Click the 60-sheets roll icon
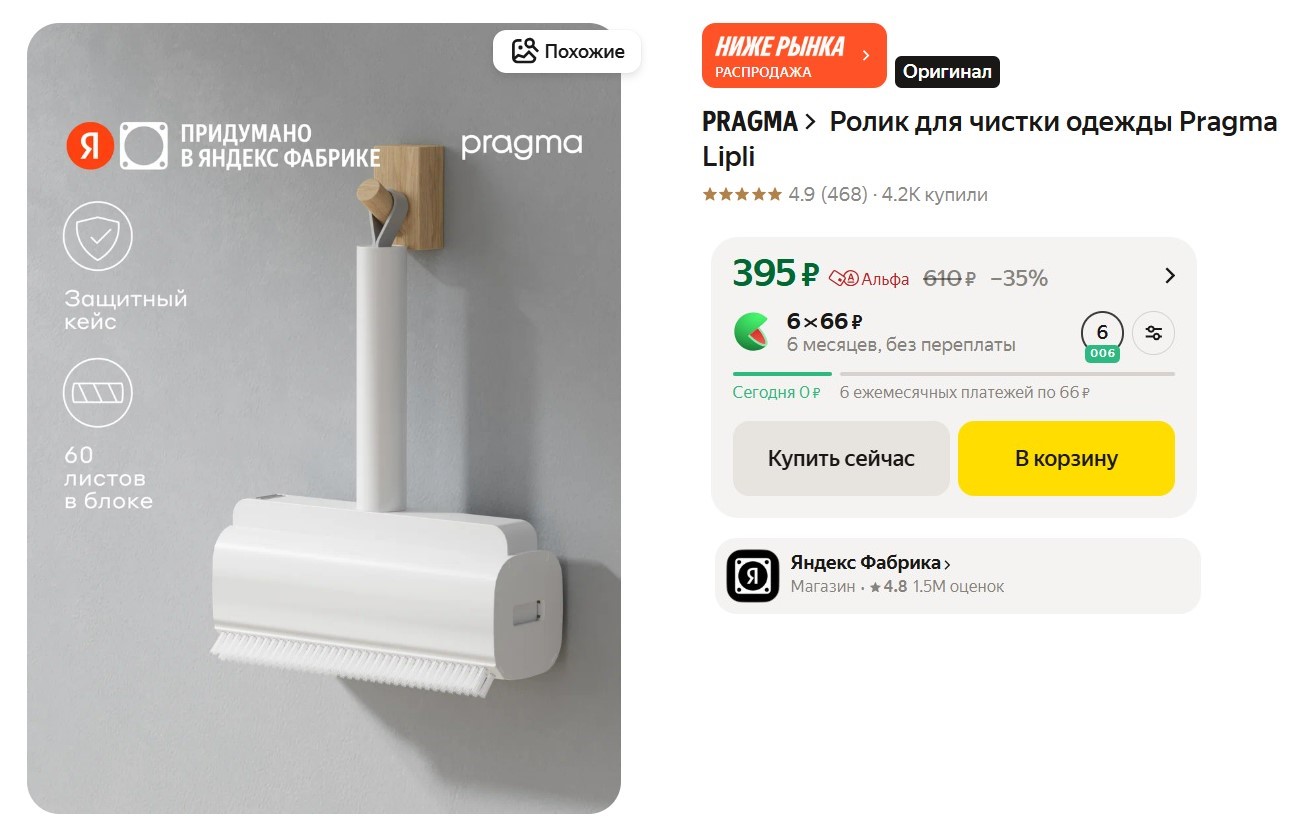 pos(98,392)
